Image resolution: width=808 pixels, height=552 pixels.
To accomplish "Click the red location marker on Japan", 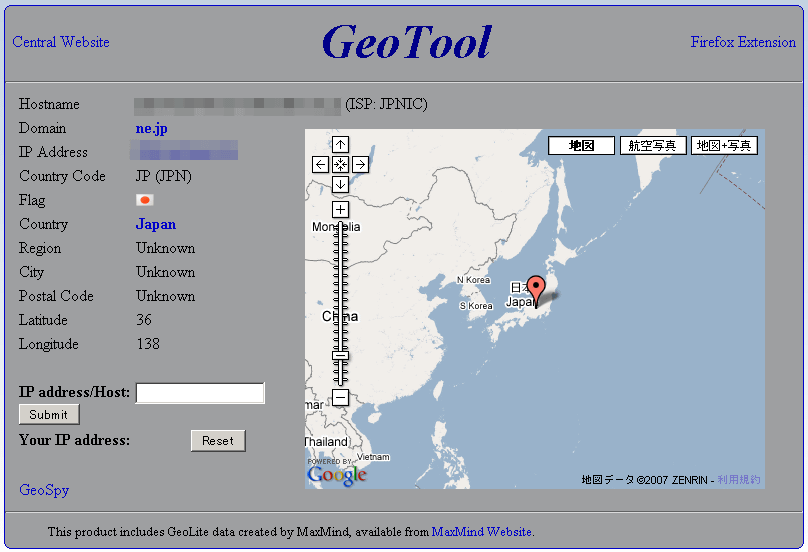I will [536, 291].
